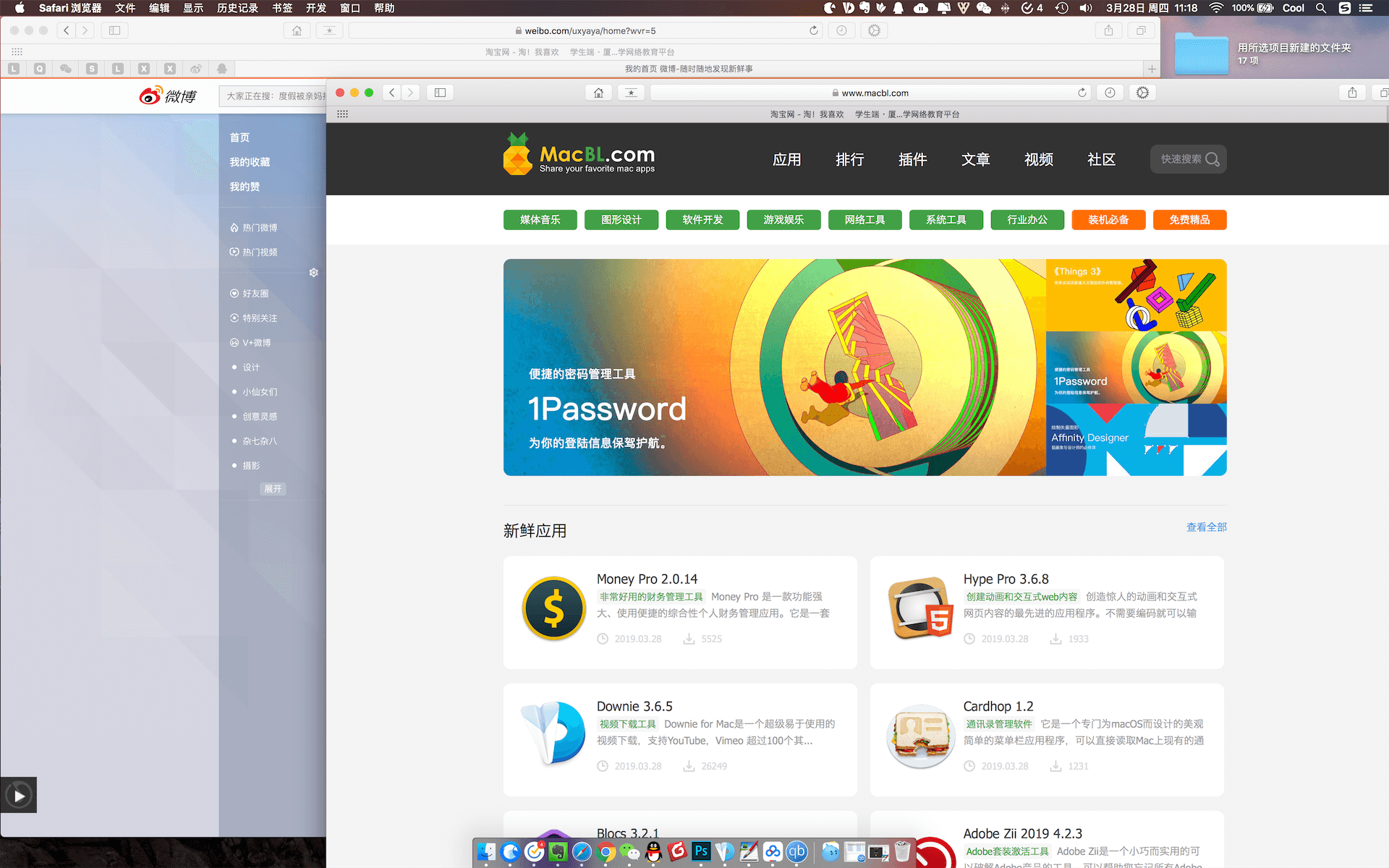The image size is (1389, 868).
Task: Open Evernote from the Dock
Action: [x=558, y=852]
